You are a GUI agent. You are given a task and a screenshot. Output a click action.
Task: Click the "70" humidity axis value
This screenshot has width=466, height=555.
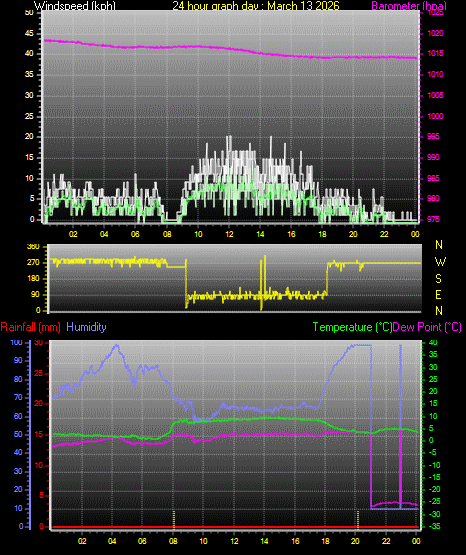click(18, 397)
